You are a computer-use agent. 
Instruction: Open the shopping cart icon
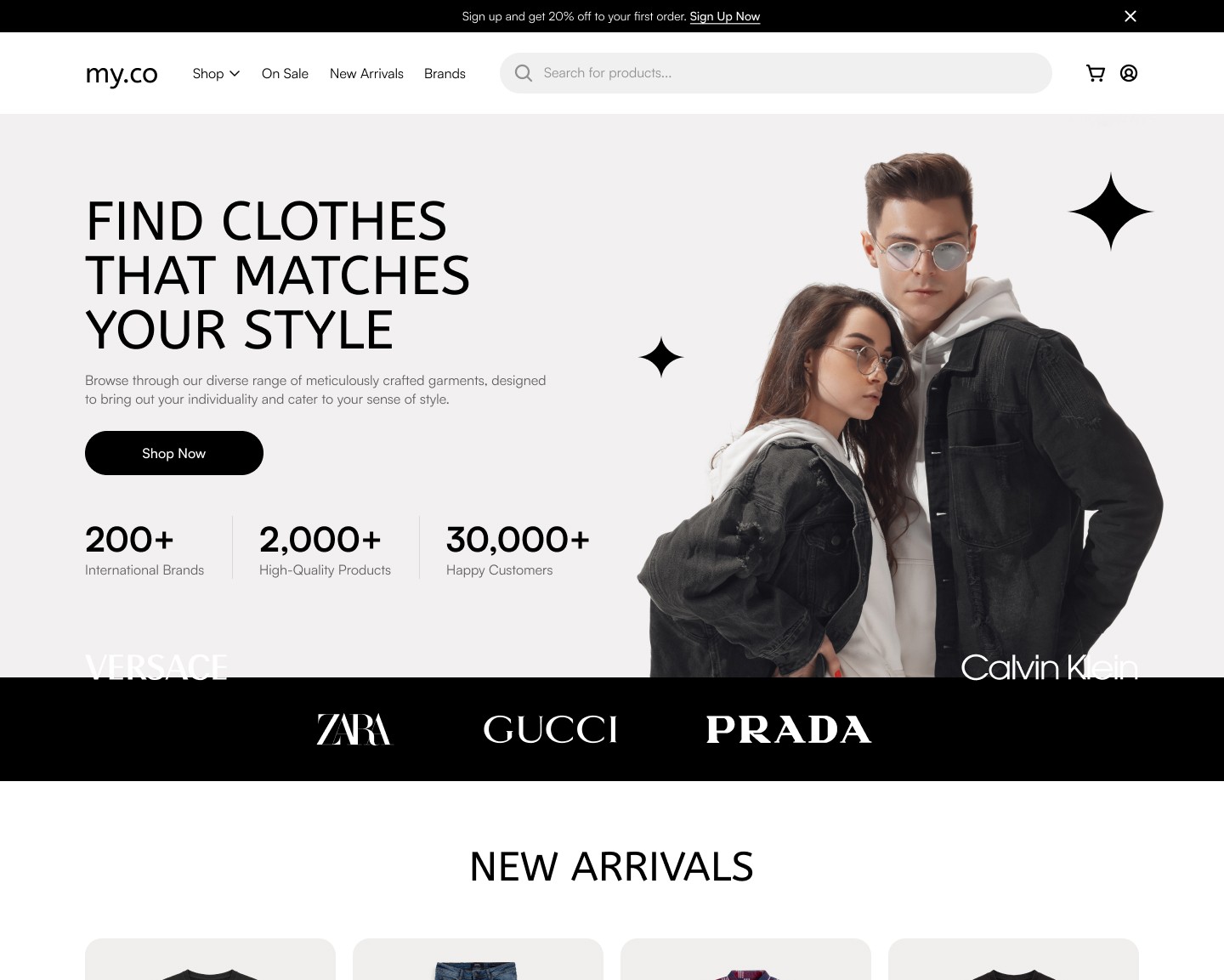tap(1096, 73)
